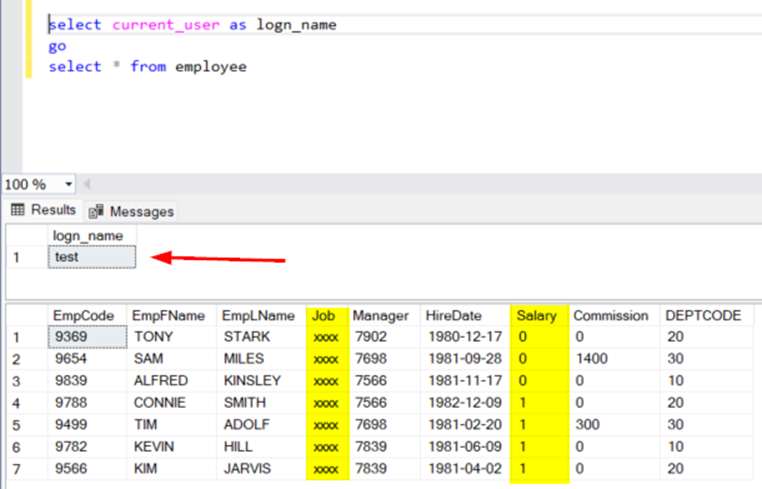Image resolution: width=762 pixels, height=489 pixels.
Task: Click the Messages tab icon
Action: pyautogui.click(x=96, y=211)
